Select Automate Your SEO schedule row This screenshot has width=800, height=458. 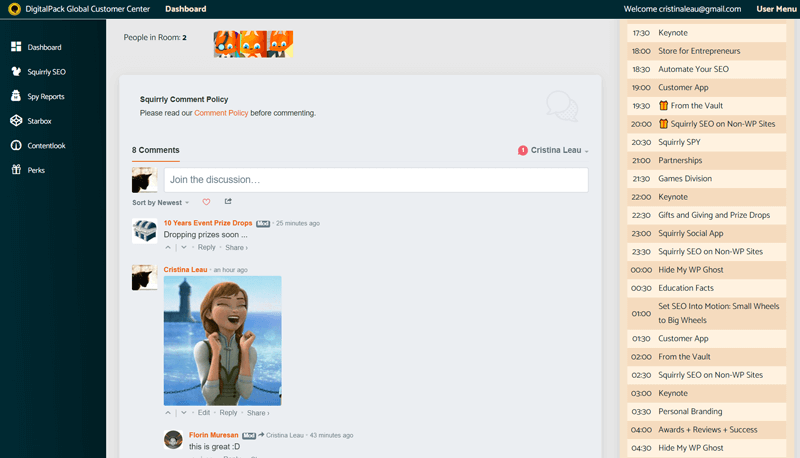click(706, 69)
